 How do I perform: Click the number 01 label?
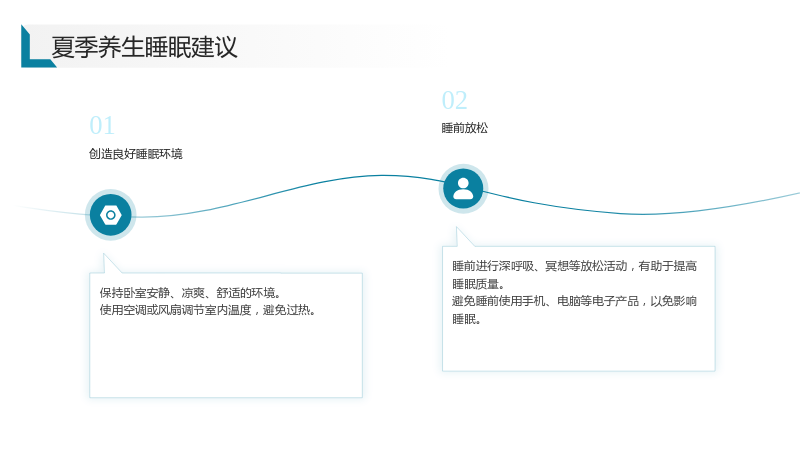point(102,126)
